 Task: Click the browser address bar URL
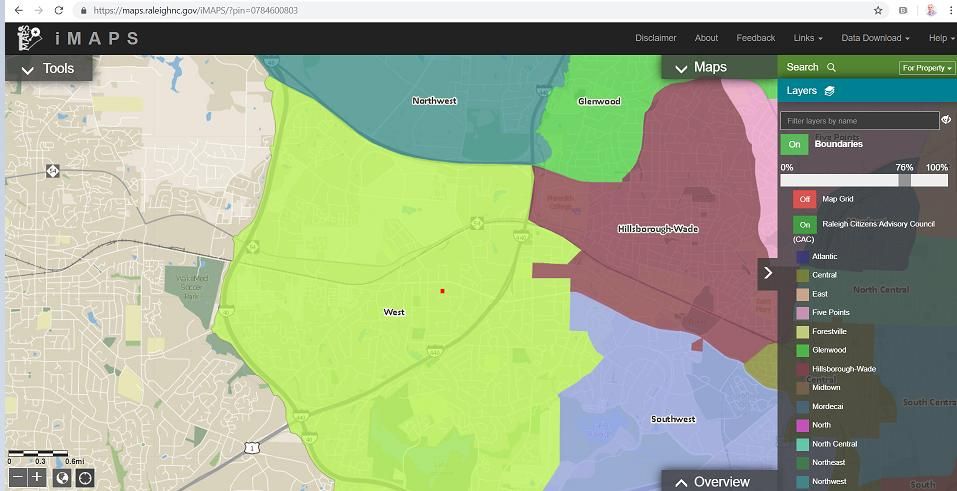(196, 10)
